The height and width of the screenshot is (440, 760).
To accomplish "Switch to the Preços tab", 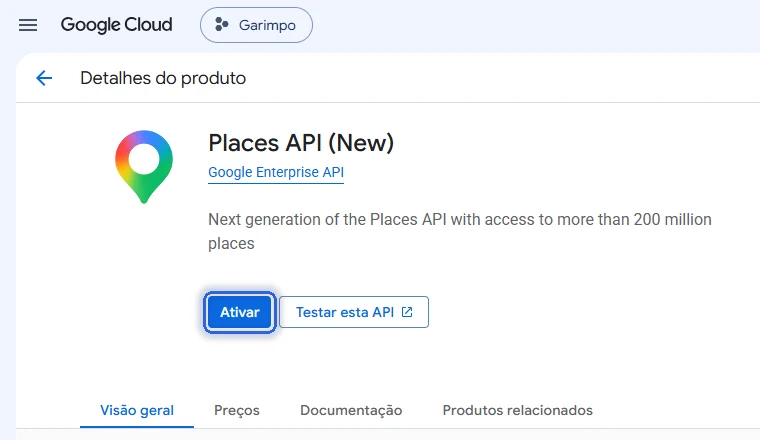I will point(237,410).
